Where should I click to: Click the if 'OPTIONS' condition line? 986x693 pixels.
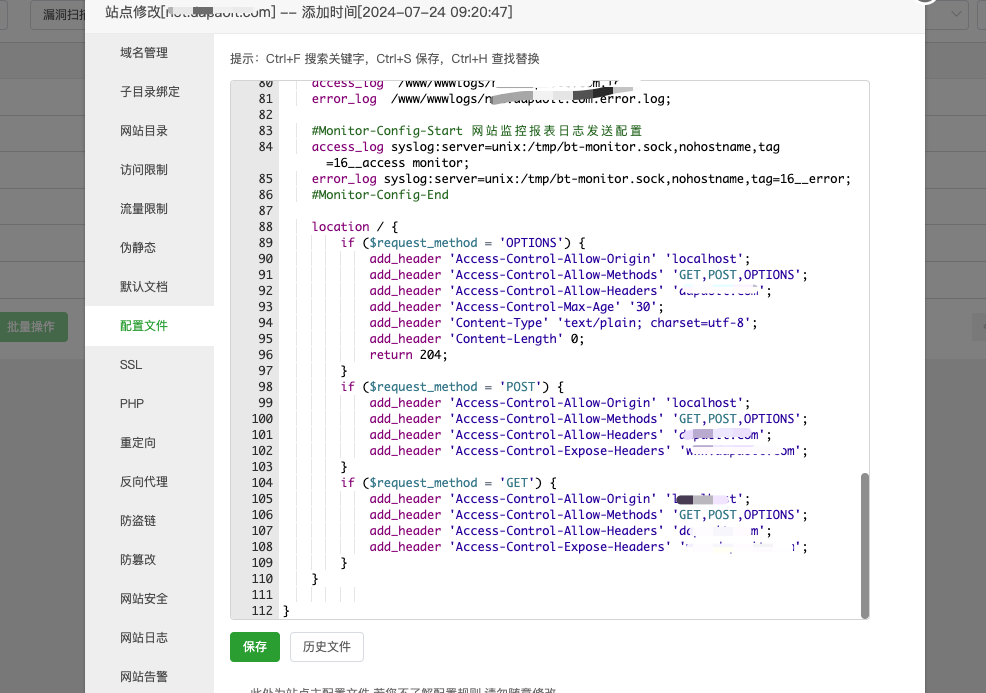(463, 243)
